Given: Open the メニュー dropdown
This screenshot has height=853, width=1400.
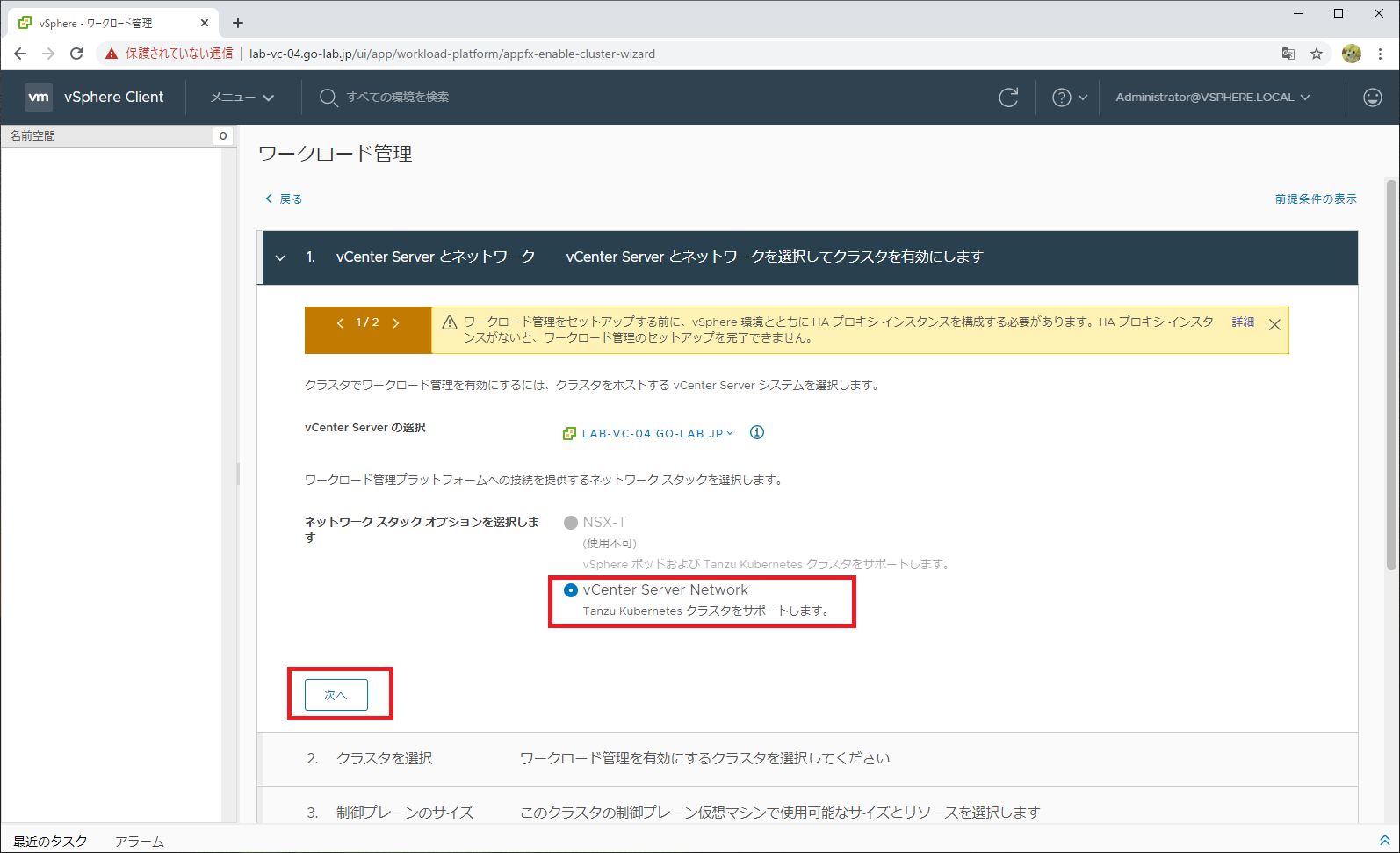Looking at the screenshot, I should [x=242, y=98].
